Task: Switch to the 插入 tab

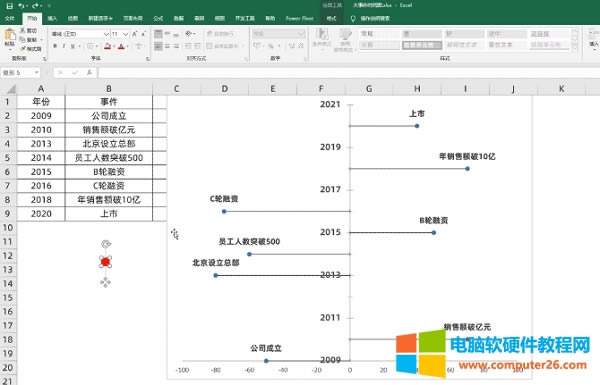Action: (52, 18)
